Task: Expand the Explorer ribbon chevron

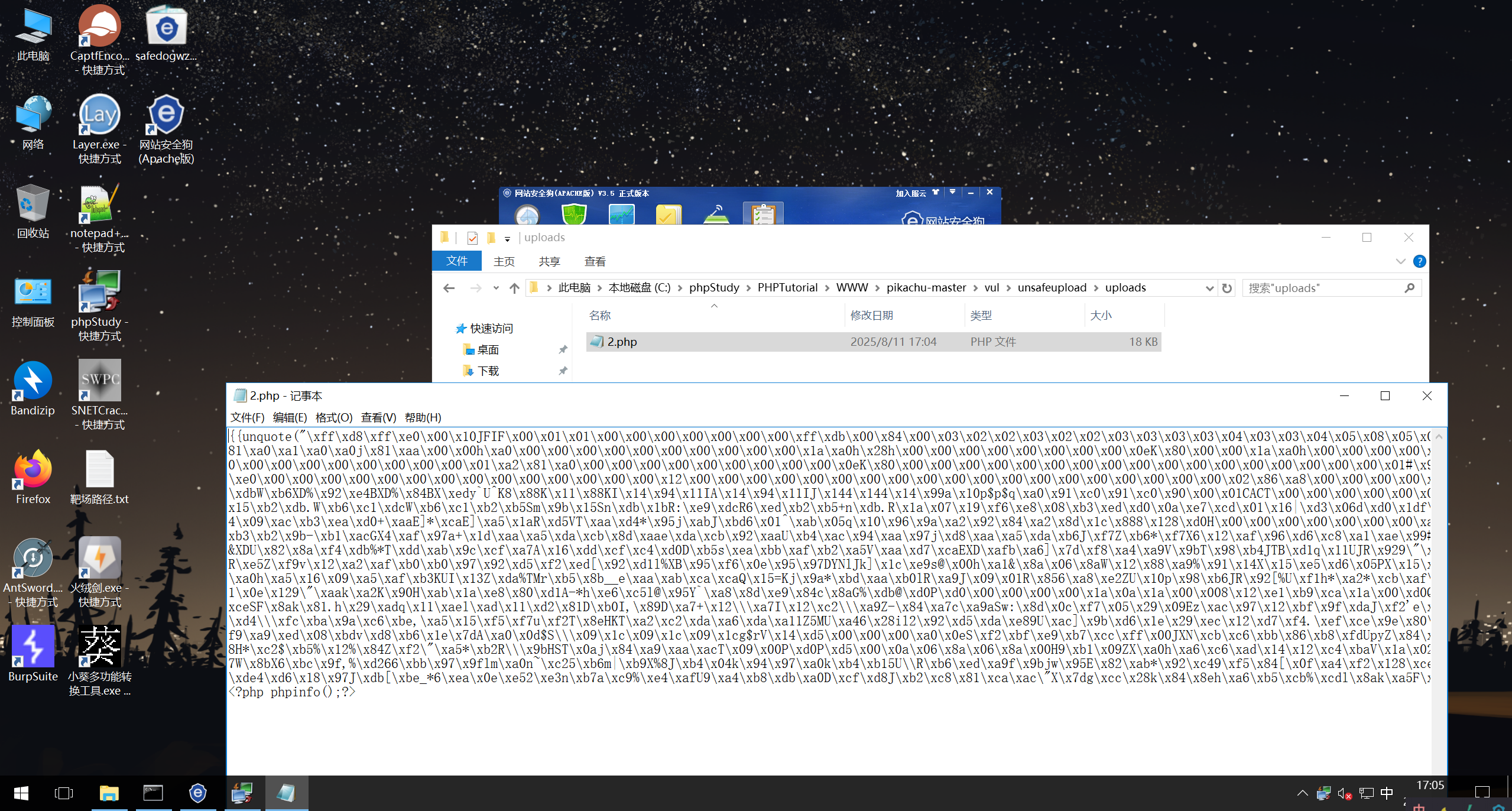Action: 1400,261
